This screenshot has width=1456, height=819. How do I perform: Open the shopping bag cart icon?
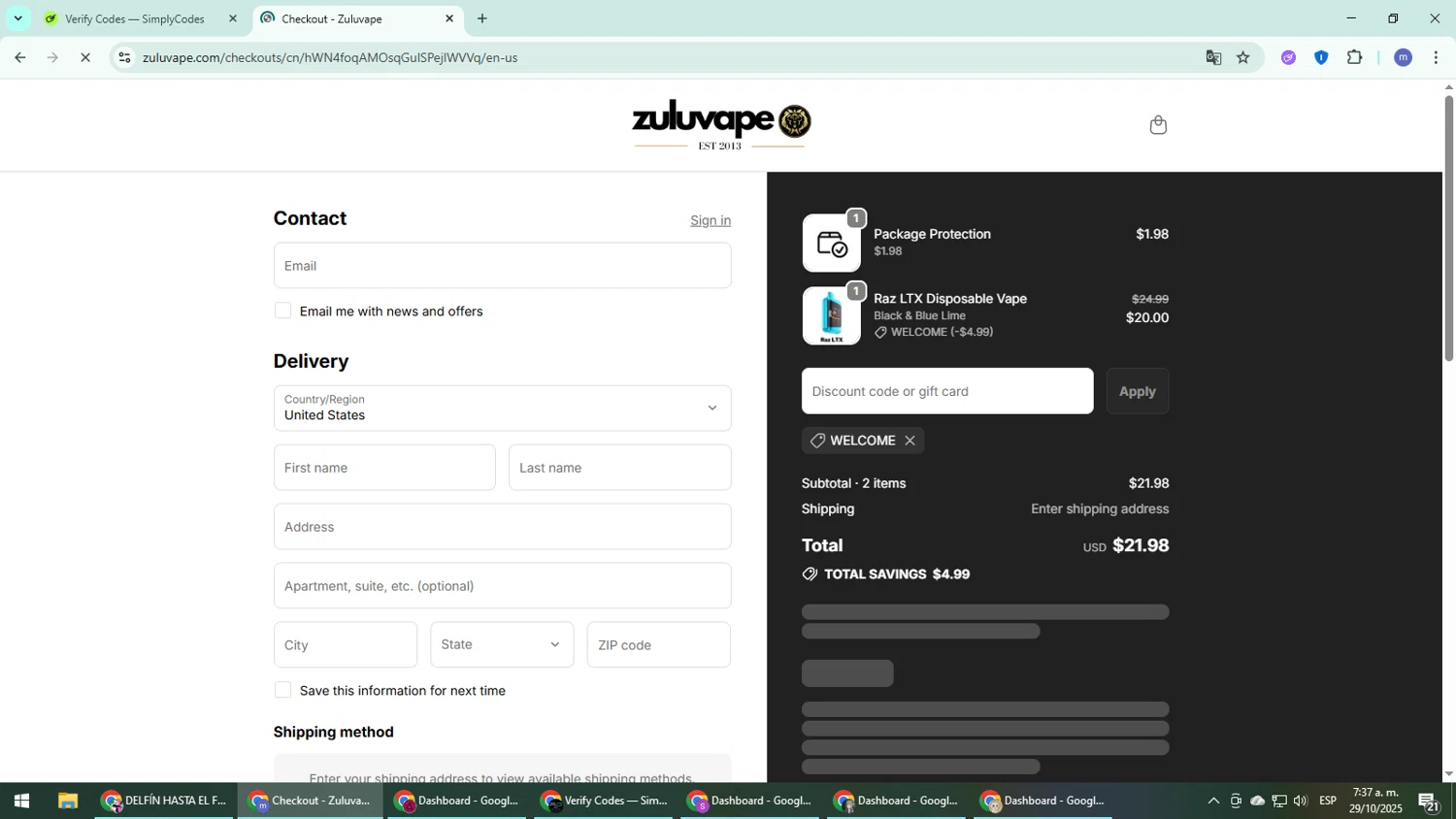(1157, 125)
